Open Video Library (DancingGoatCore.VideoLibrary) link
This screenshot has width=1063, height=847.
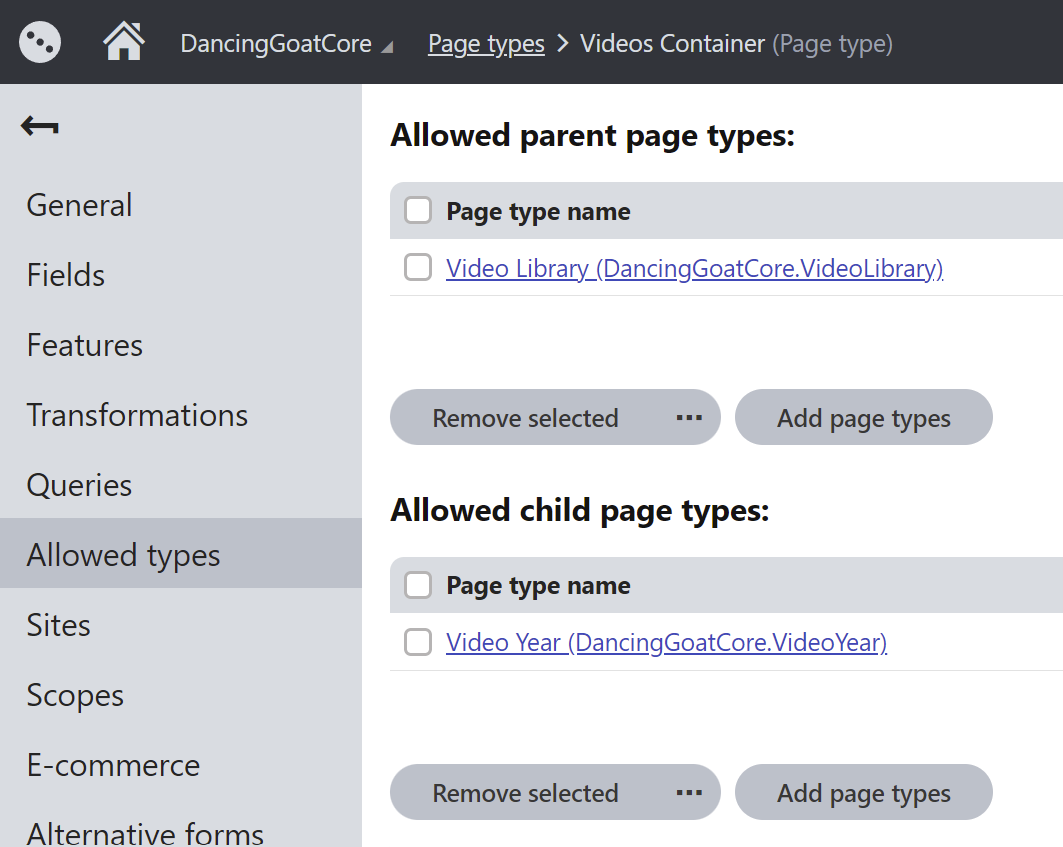coord(694,269)
